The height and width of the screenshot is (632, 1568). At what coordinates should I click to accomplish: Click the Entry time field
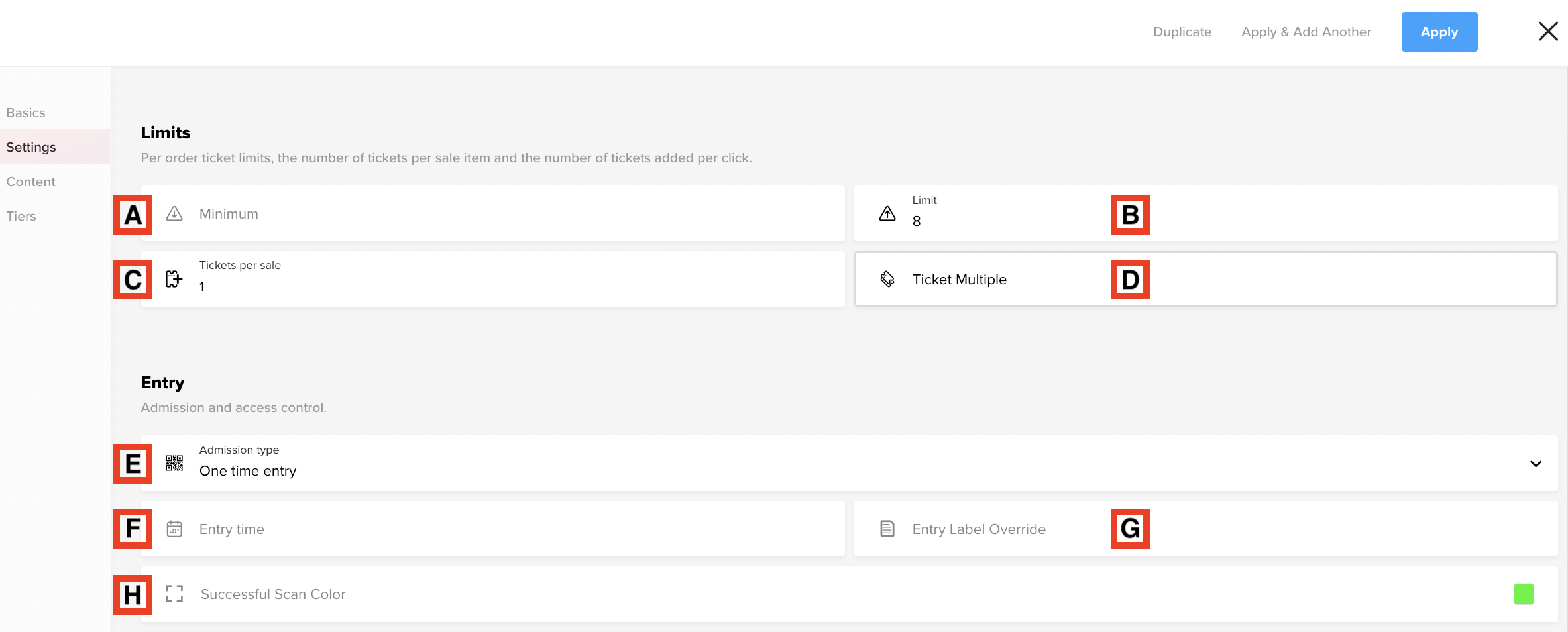tap(492, 529)
